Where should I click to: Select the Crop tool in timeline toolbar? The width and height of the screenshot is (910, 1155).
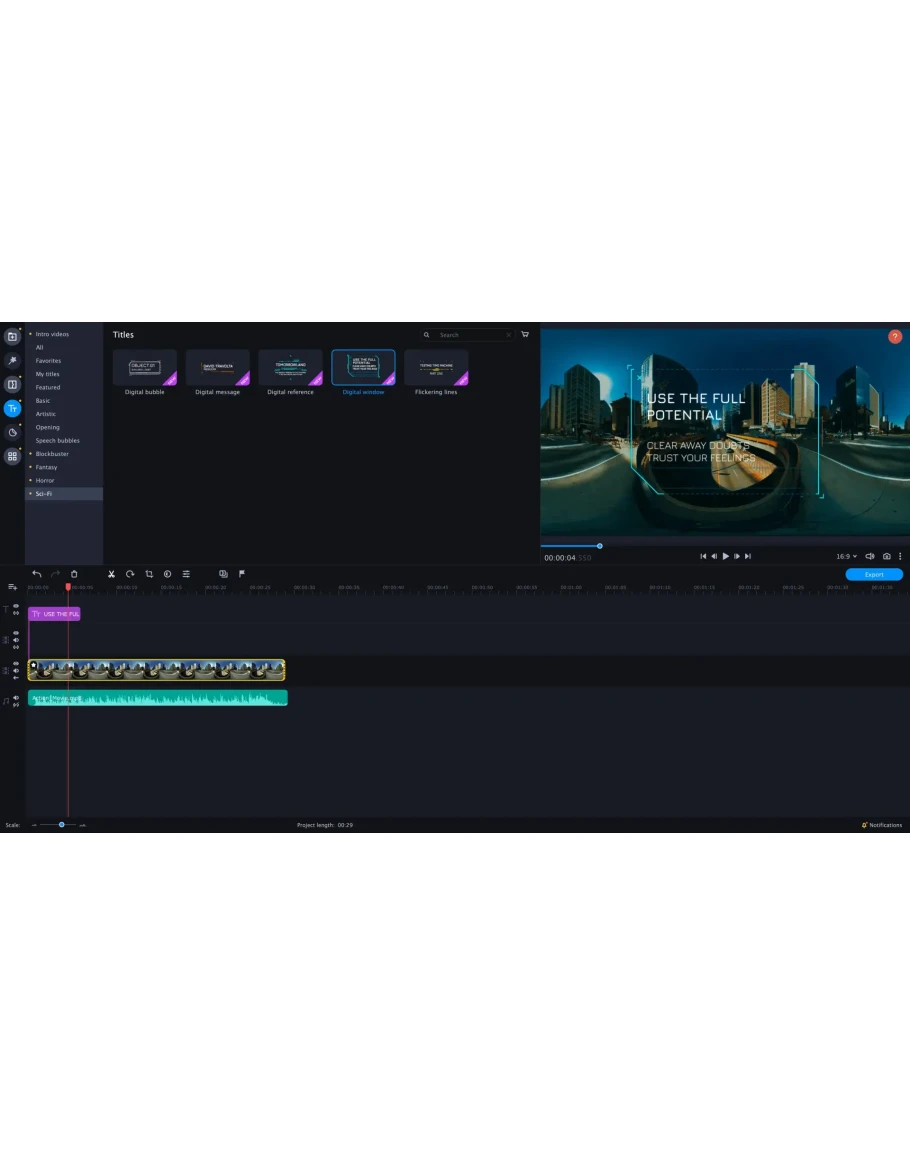pyautogui.click(x=149, y=574)
